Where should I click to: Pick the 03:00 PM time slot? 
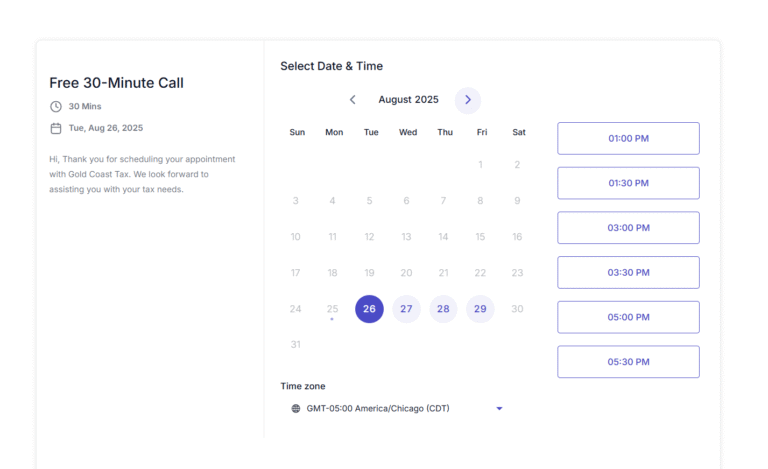point(628,228)
